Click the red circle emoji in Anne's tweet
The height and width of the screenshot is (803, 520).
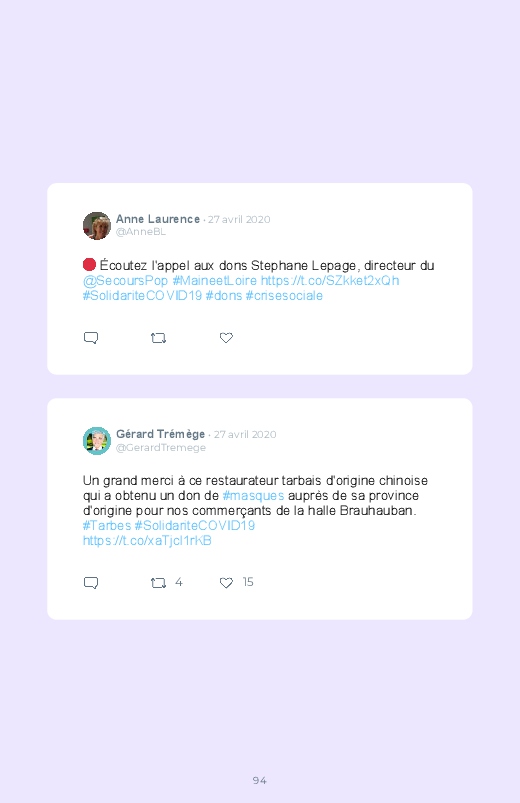click(89, 265)
